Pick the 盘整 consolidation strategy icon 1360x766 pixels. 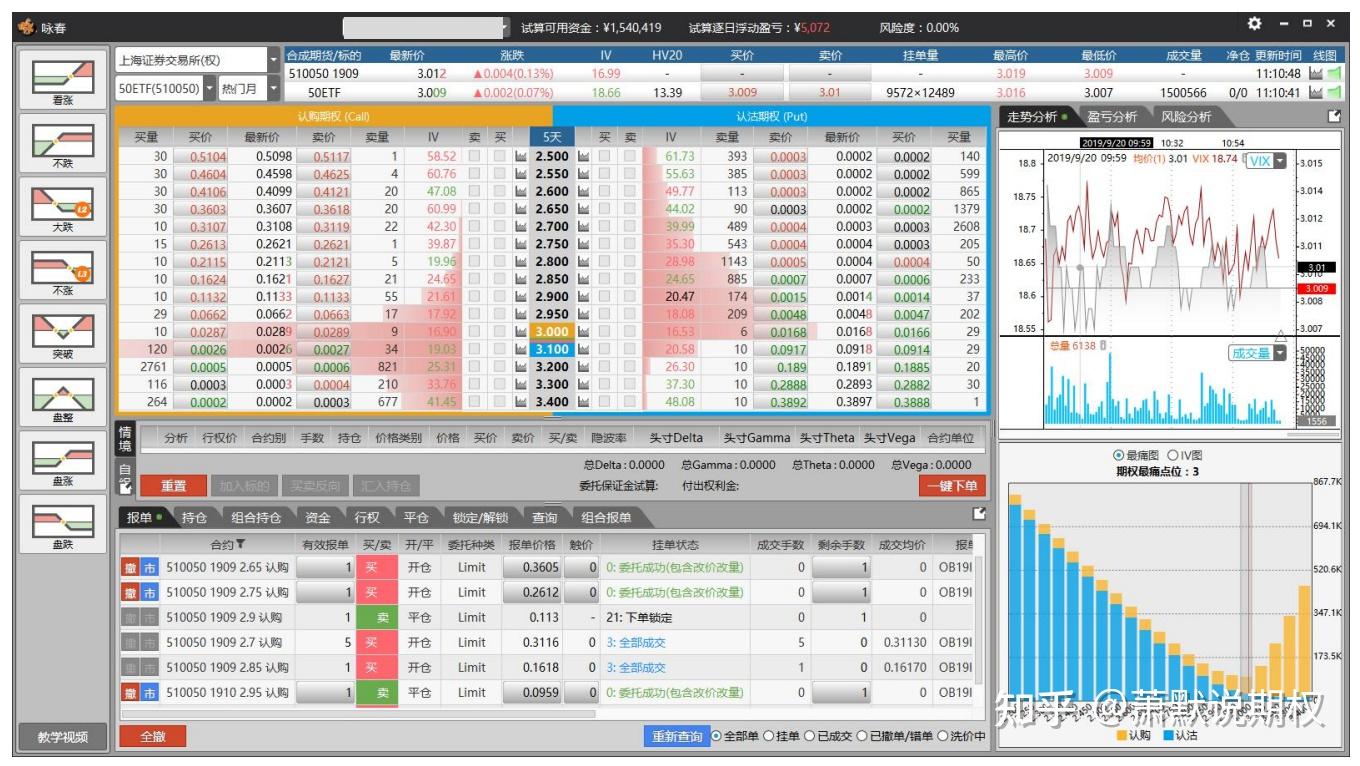click(63, 396)
